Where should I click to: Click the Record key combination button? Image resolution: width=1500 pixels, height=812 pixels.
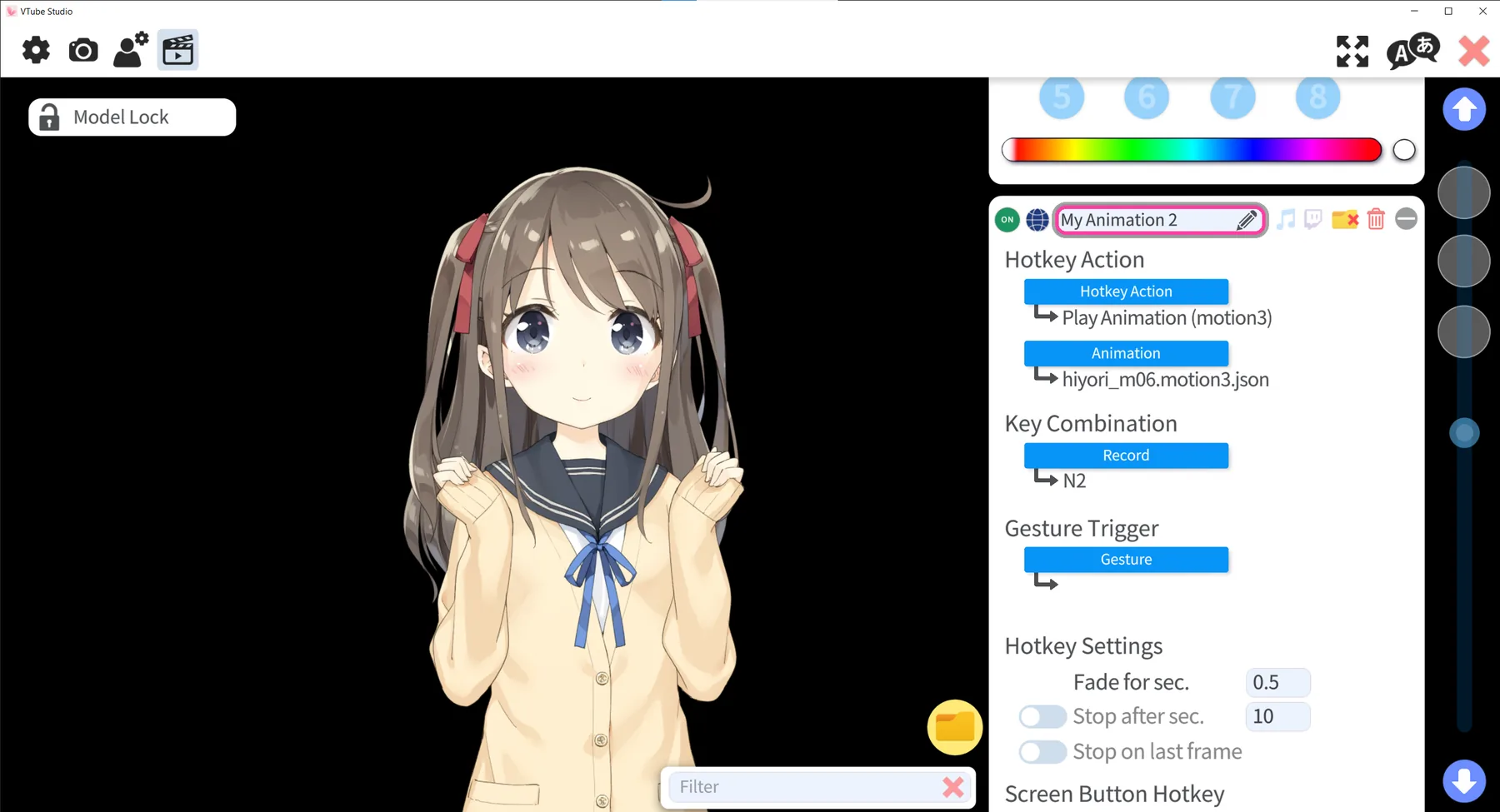(x=1126, y=456)
